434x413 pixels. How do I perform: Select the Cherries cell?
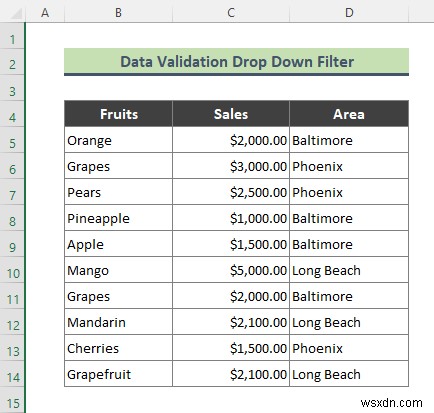click(x=118, y=348)
